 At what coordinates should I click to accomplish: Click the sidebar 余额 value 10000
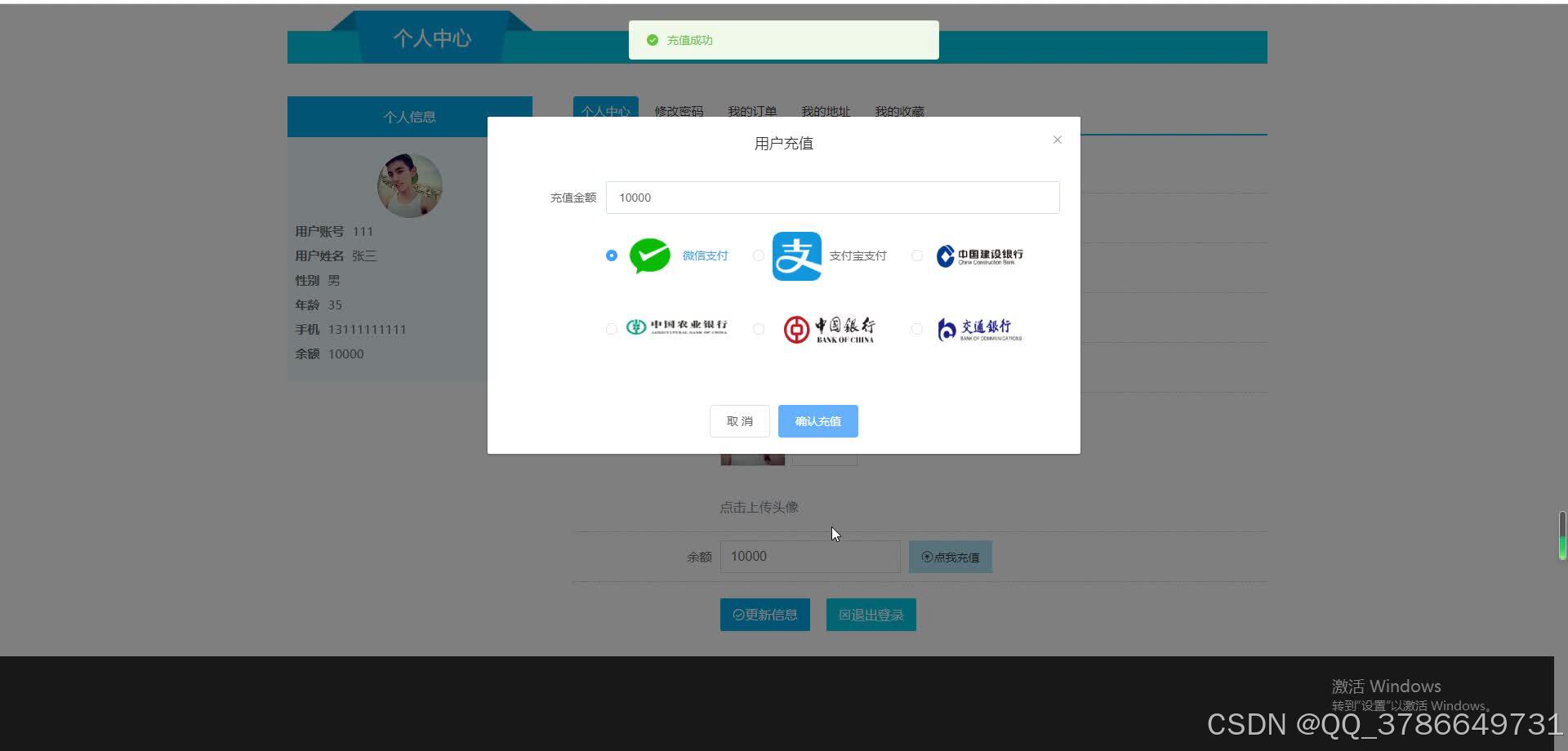345,354
